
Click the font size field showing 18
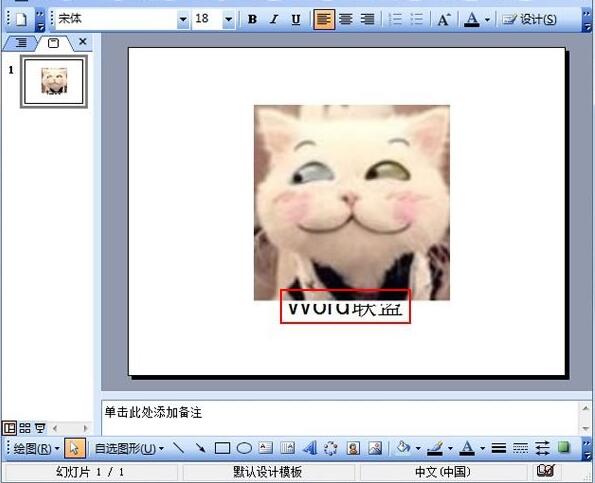click(x=208, y=19)
